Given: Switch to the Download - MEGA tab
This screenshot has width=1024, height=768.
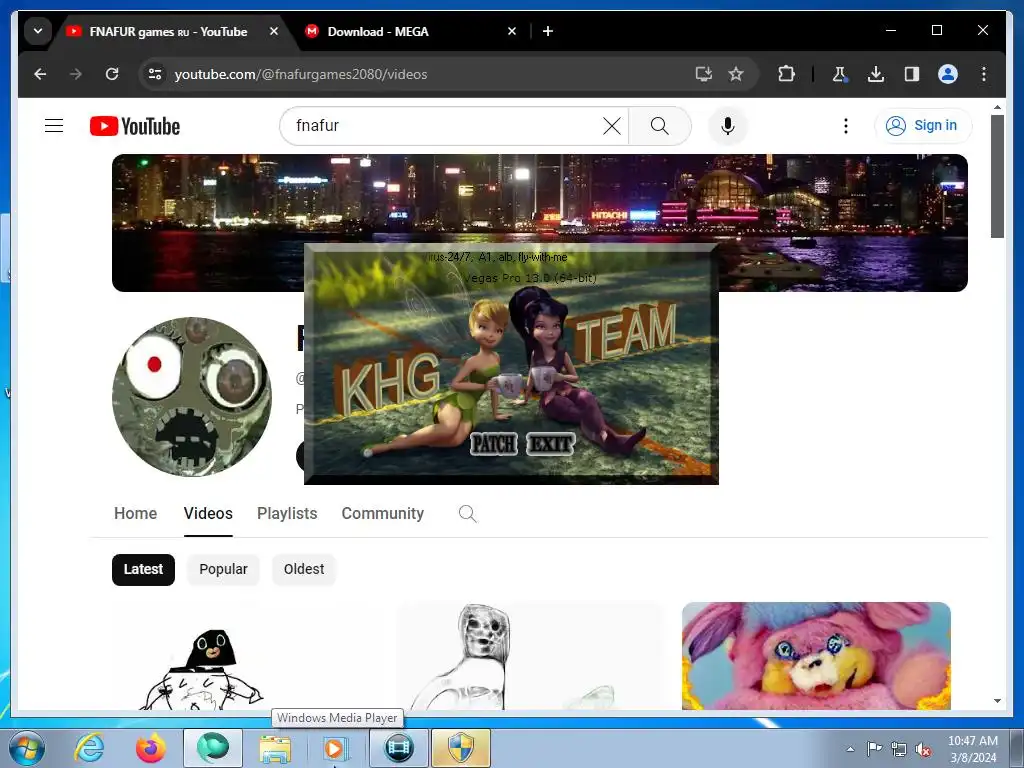Looking at the screenshot, I should click(378, 31).
